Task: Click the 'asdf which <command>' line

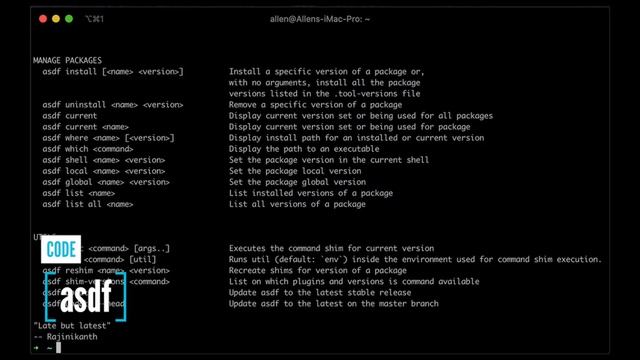Action: point(88,149)
